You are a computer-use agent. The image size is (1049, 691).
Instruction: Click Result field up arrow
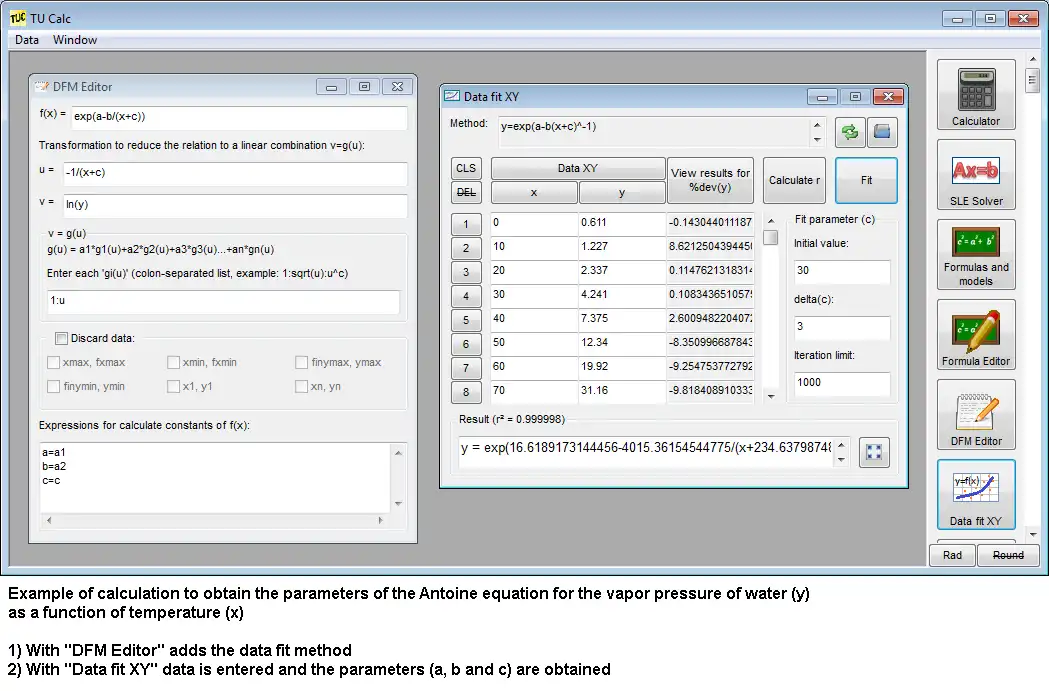click(x=841, y=445)
